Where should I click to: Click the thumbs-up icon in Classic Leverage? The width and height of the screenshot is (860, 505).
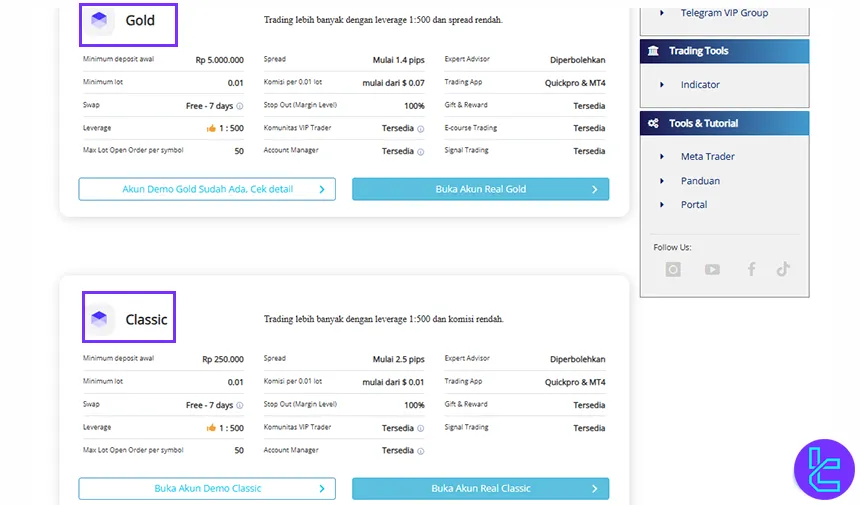211,428
